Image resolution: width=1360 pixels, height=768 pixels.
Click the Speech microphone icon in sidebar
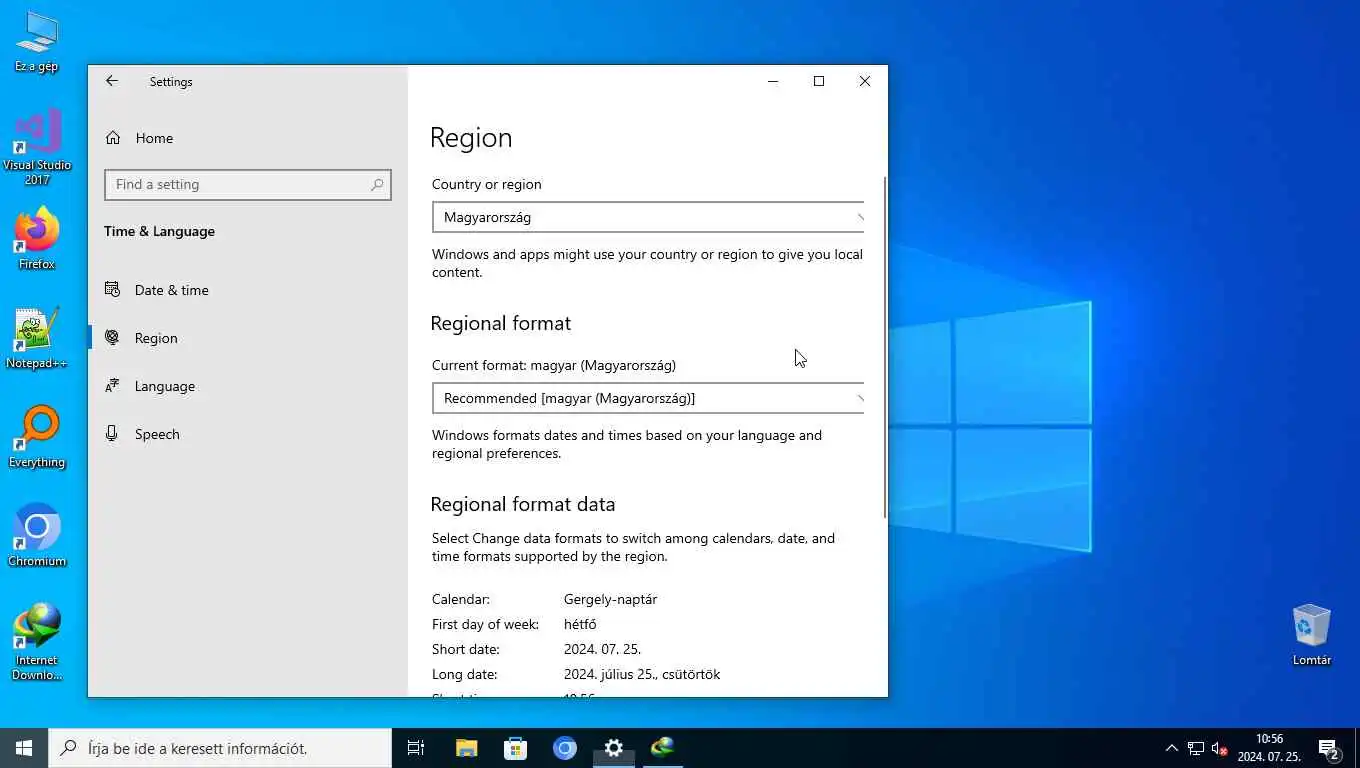click(x=112, y=434)
